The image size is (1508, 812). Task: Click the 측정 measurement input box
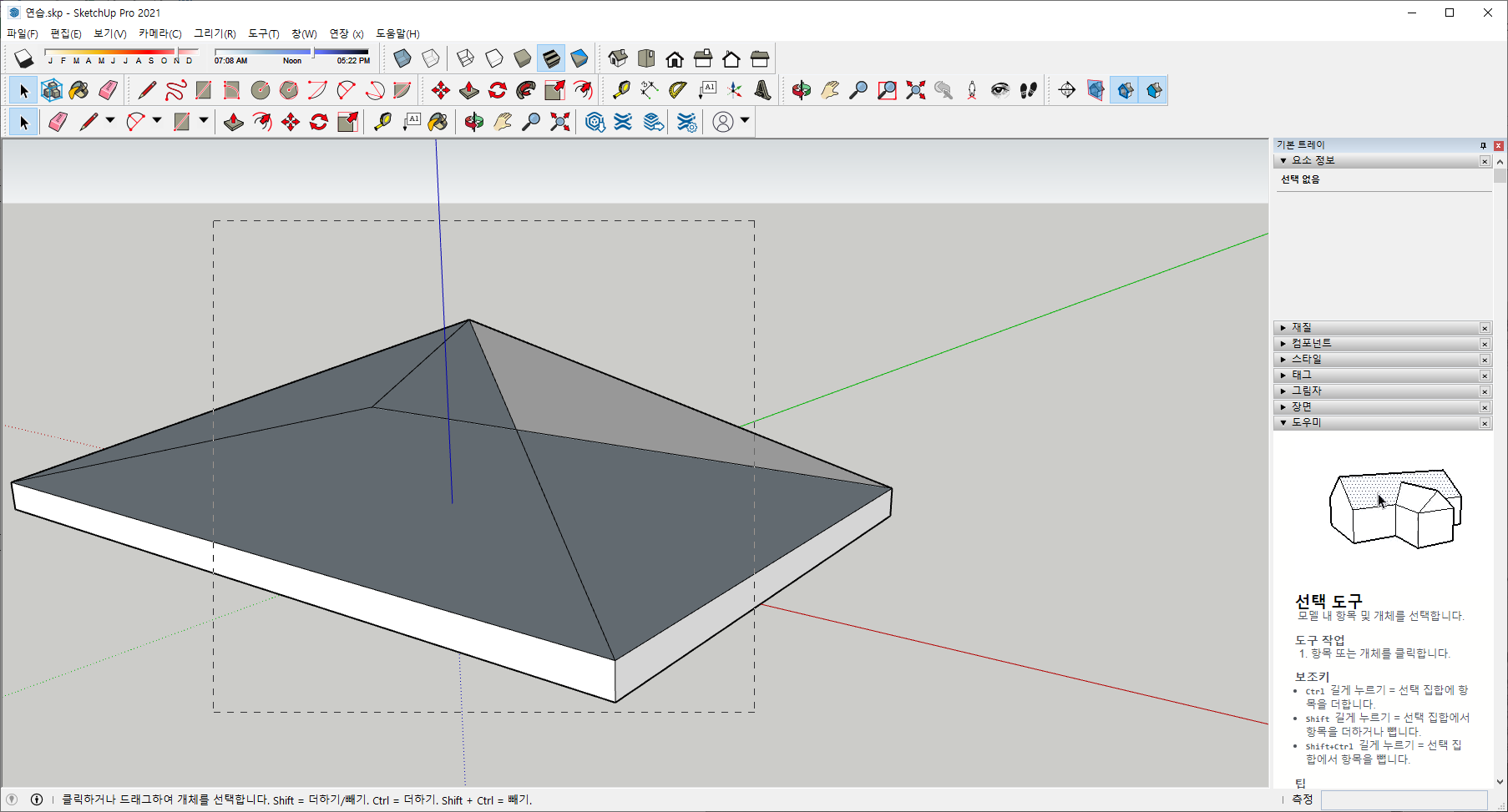(x=1404, y=800)
